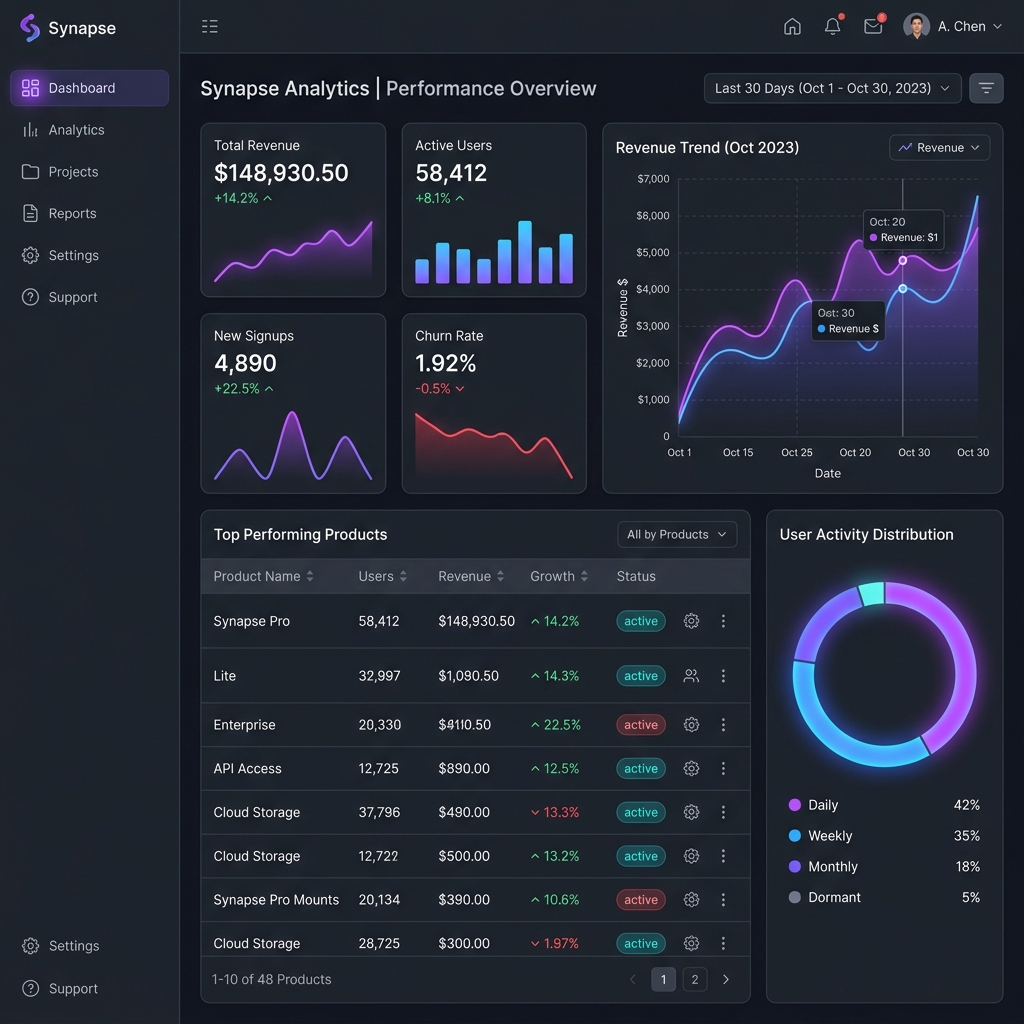This screenshot has height=1024, width=1024.
Task: Toggle the sidebar collapse icon
Action: [x=210, y=27]
